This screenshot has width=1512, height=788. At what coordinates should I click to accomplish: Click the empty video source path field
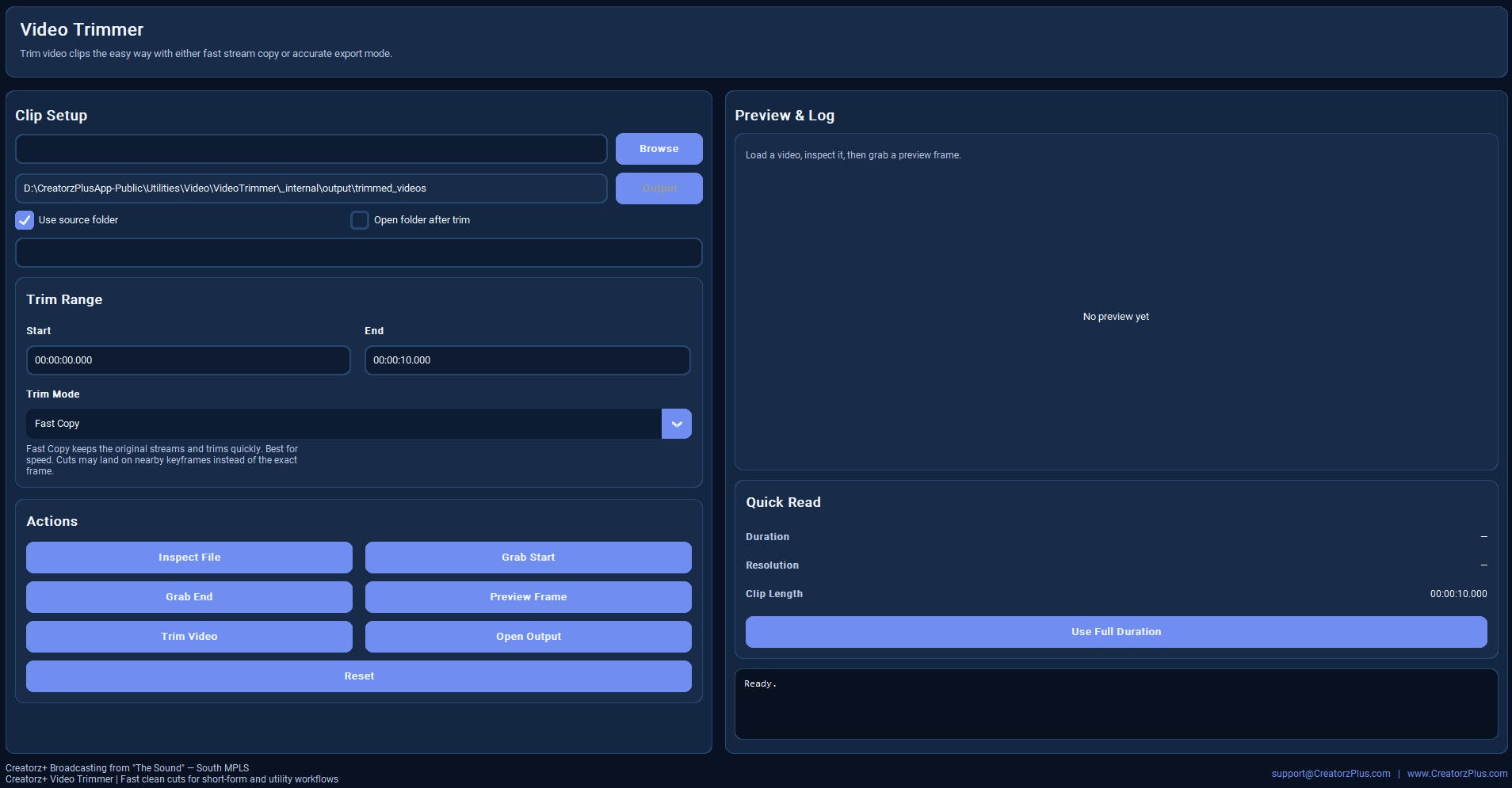pyautogui.click(x=311, y=148)
